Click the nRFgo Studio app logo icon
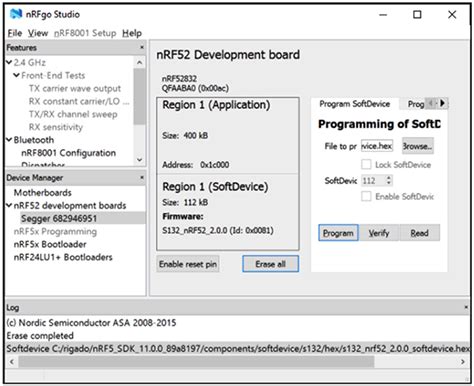 click(x=16, y=14)
